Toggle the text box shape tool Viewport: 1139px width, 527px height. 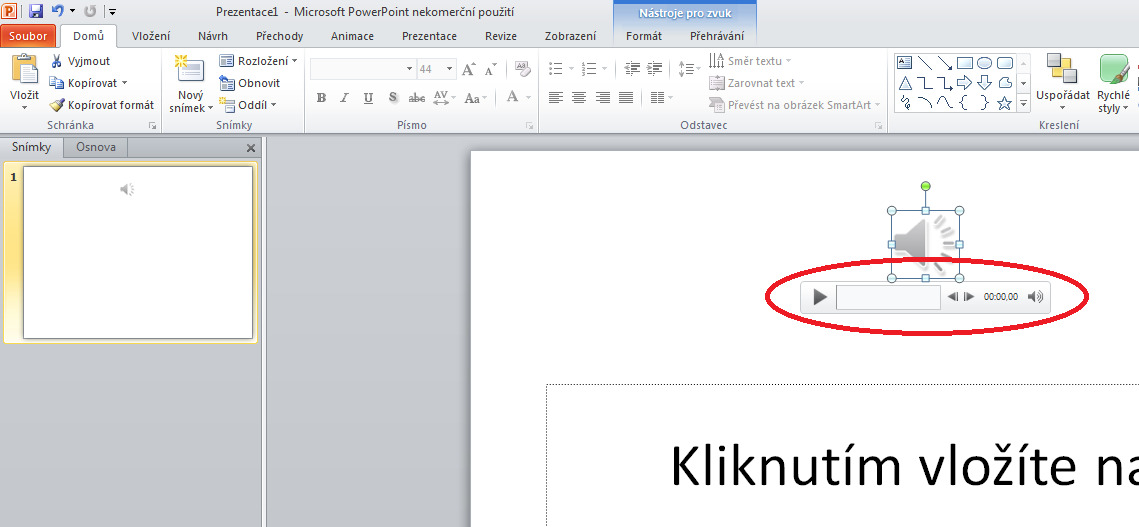(905, 63)
